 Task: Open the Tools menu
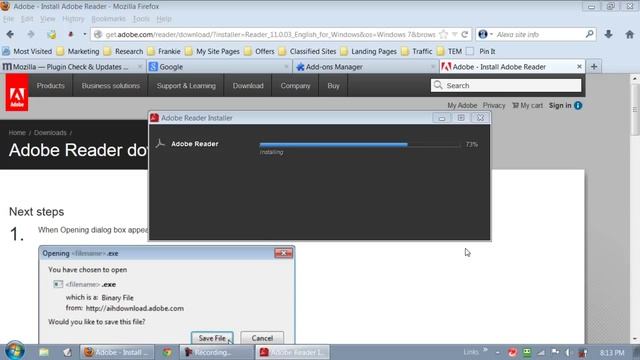pos(141,19)
